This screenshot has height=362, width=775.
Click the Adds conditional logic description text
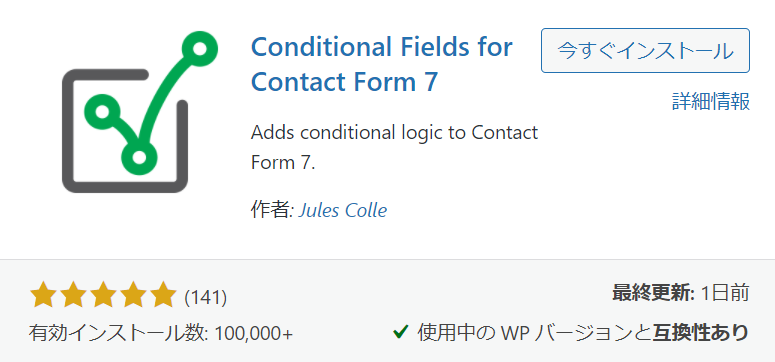pyautogui.click(x=394, y=147)
